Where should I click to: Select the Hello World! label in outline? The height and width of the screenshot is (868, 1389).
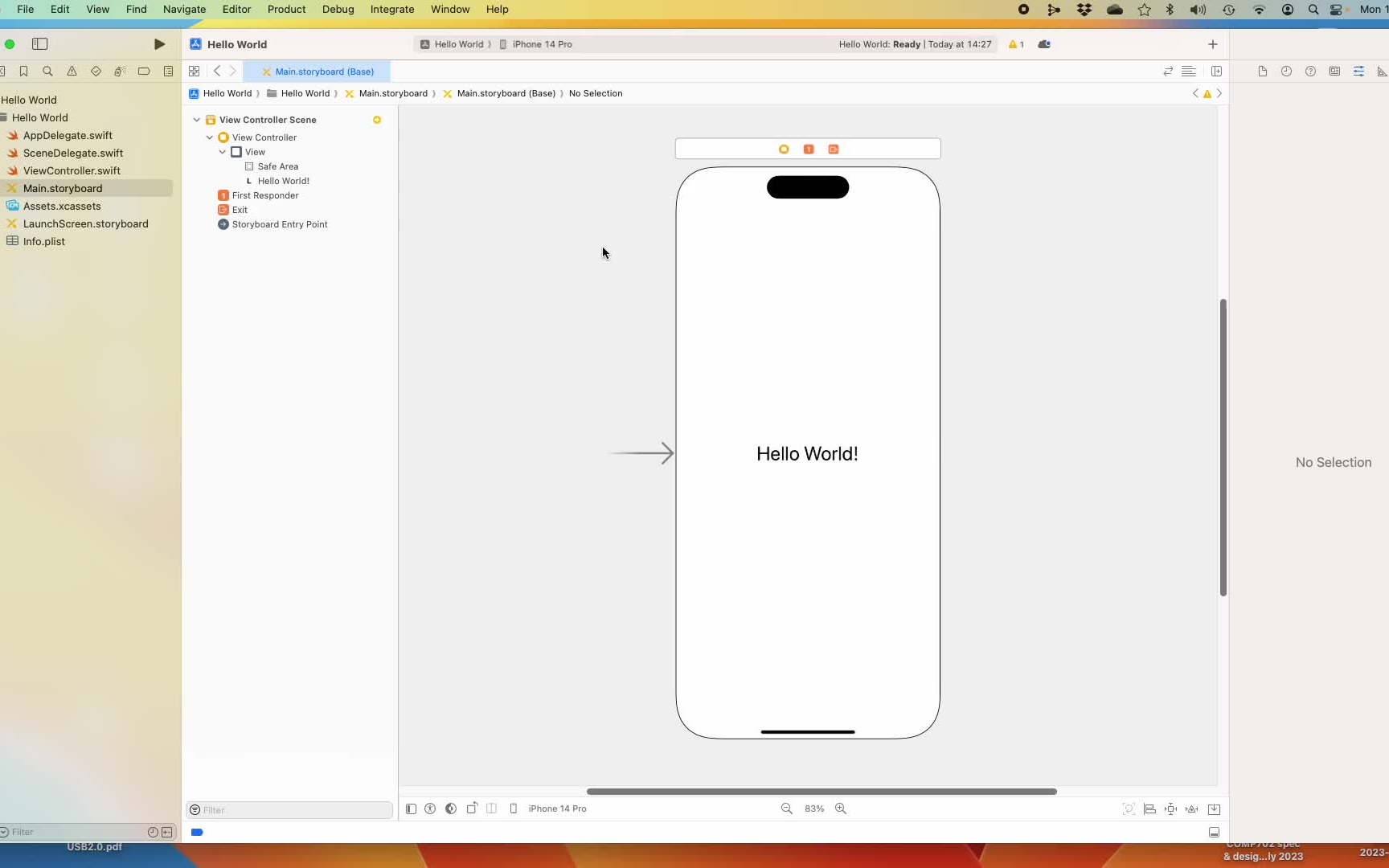283,181
